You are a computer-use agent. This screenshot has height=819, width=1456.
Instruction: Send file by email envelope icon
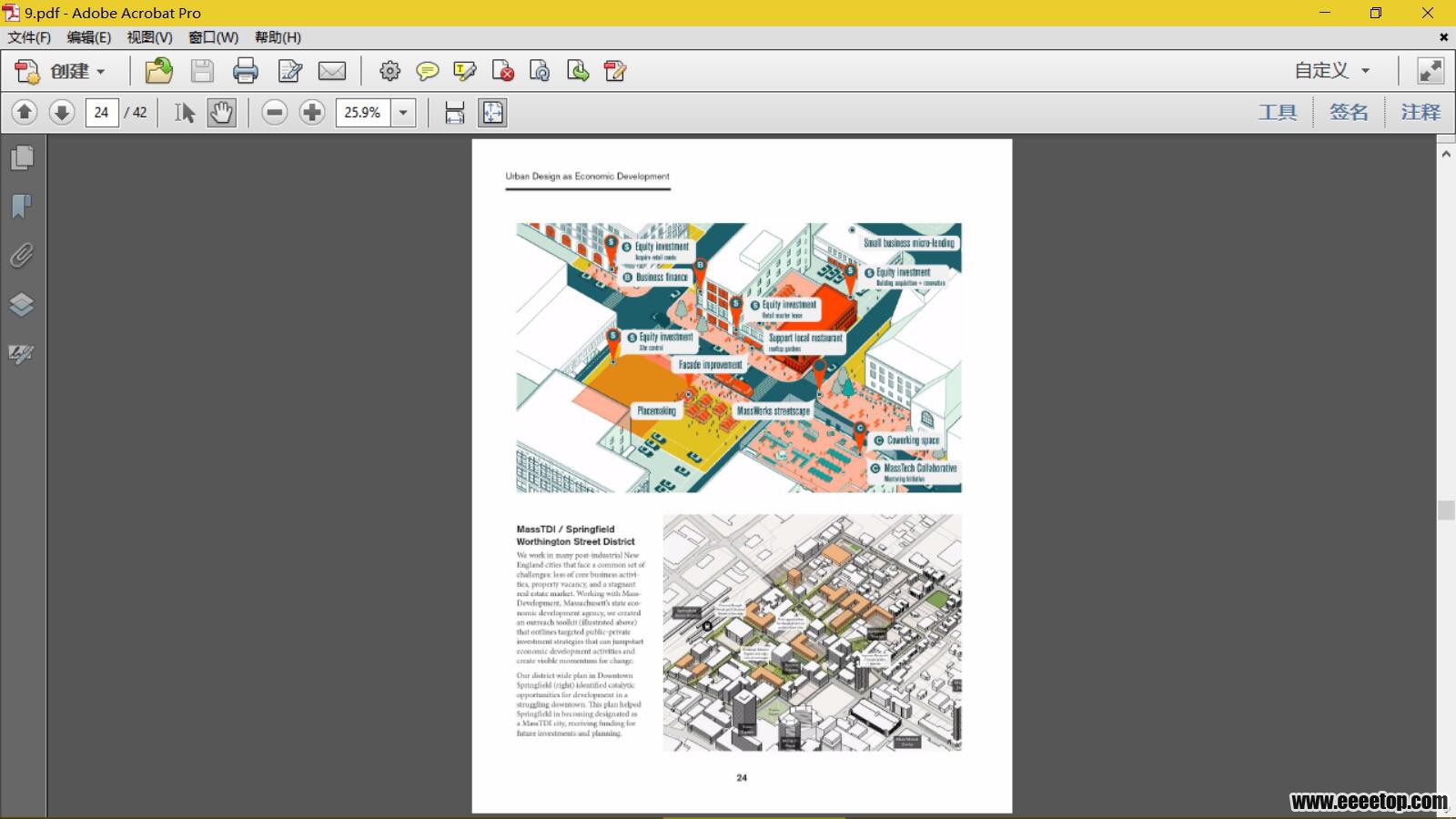point(332,71)
